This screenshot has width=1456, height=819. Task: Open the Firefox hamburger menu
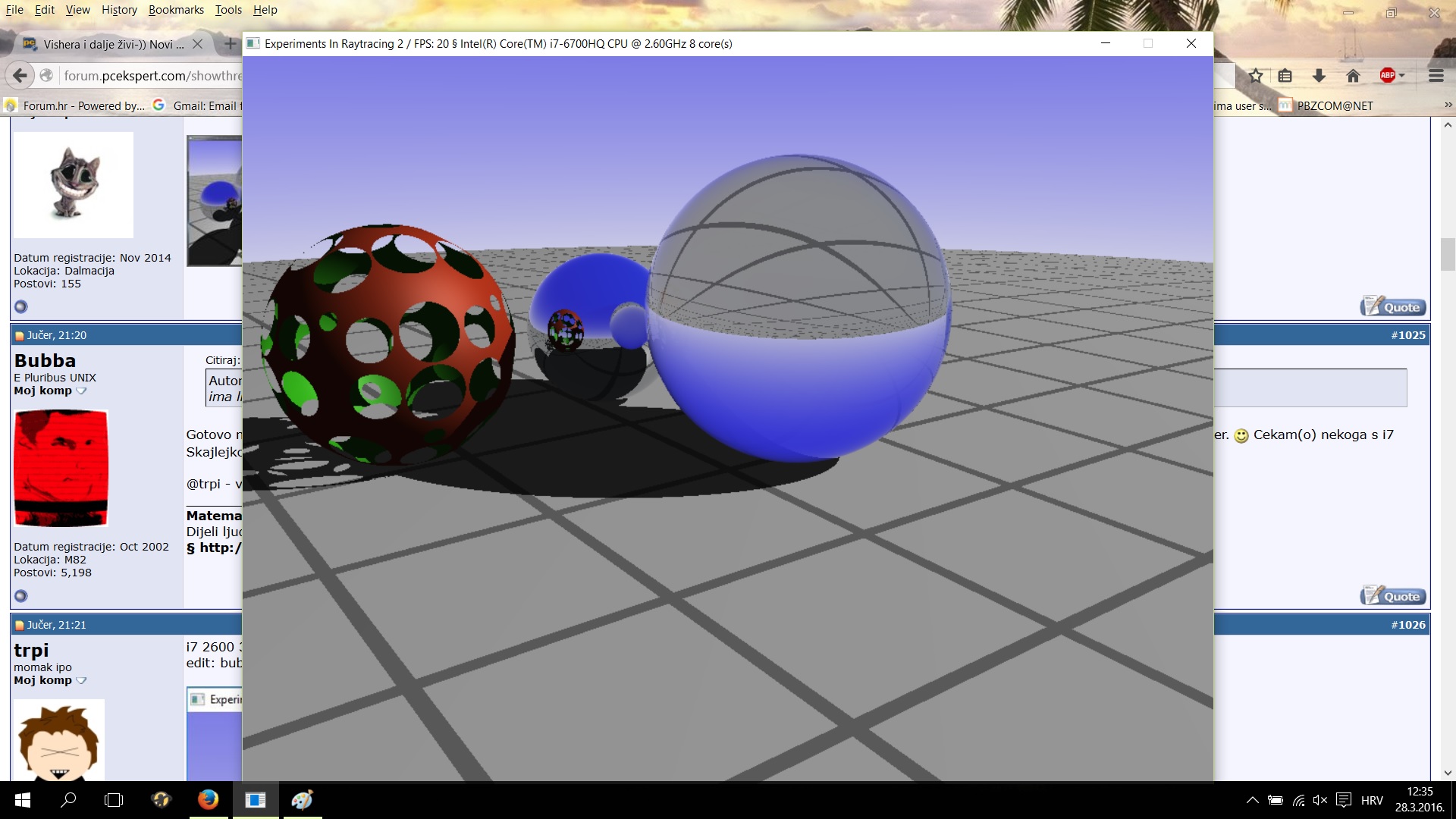[x=1436, y=76]
